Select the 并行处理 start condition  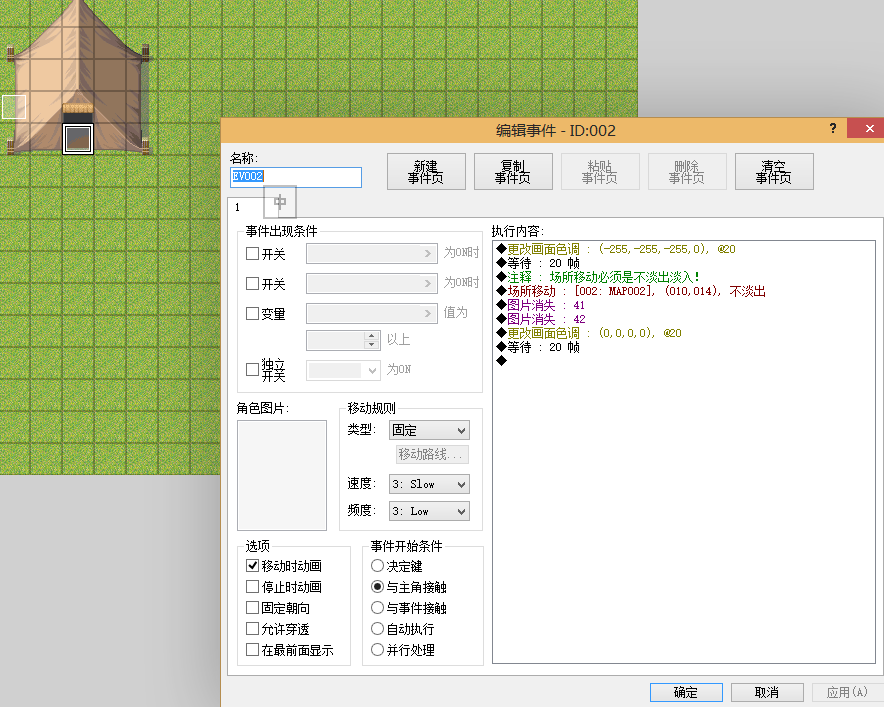377,650
